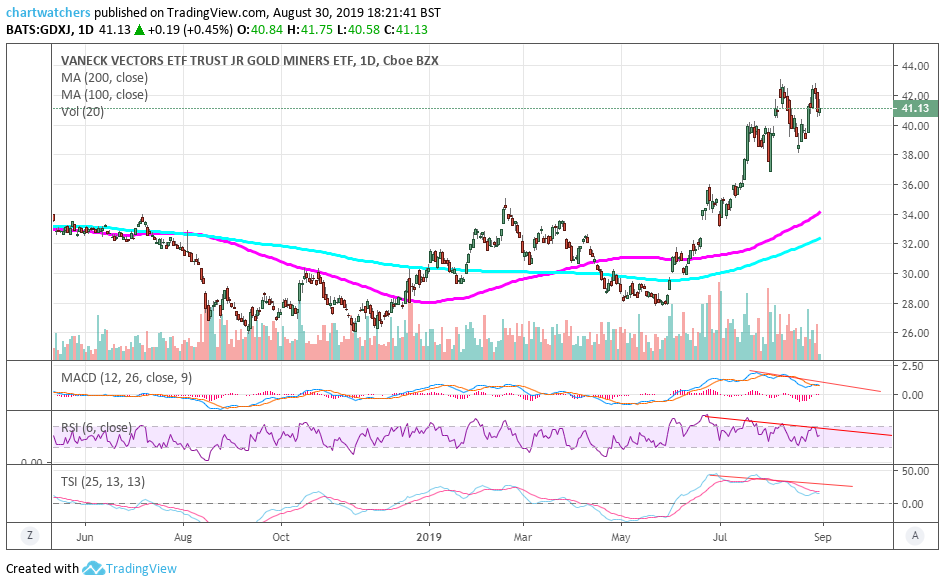Click the 2019 time axis label
Screen dimensions: 945x586
[430, 537]
